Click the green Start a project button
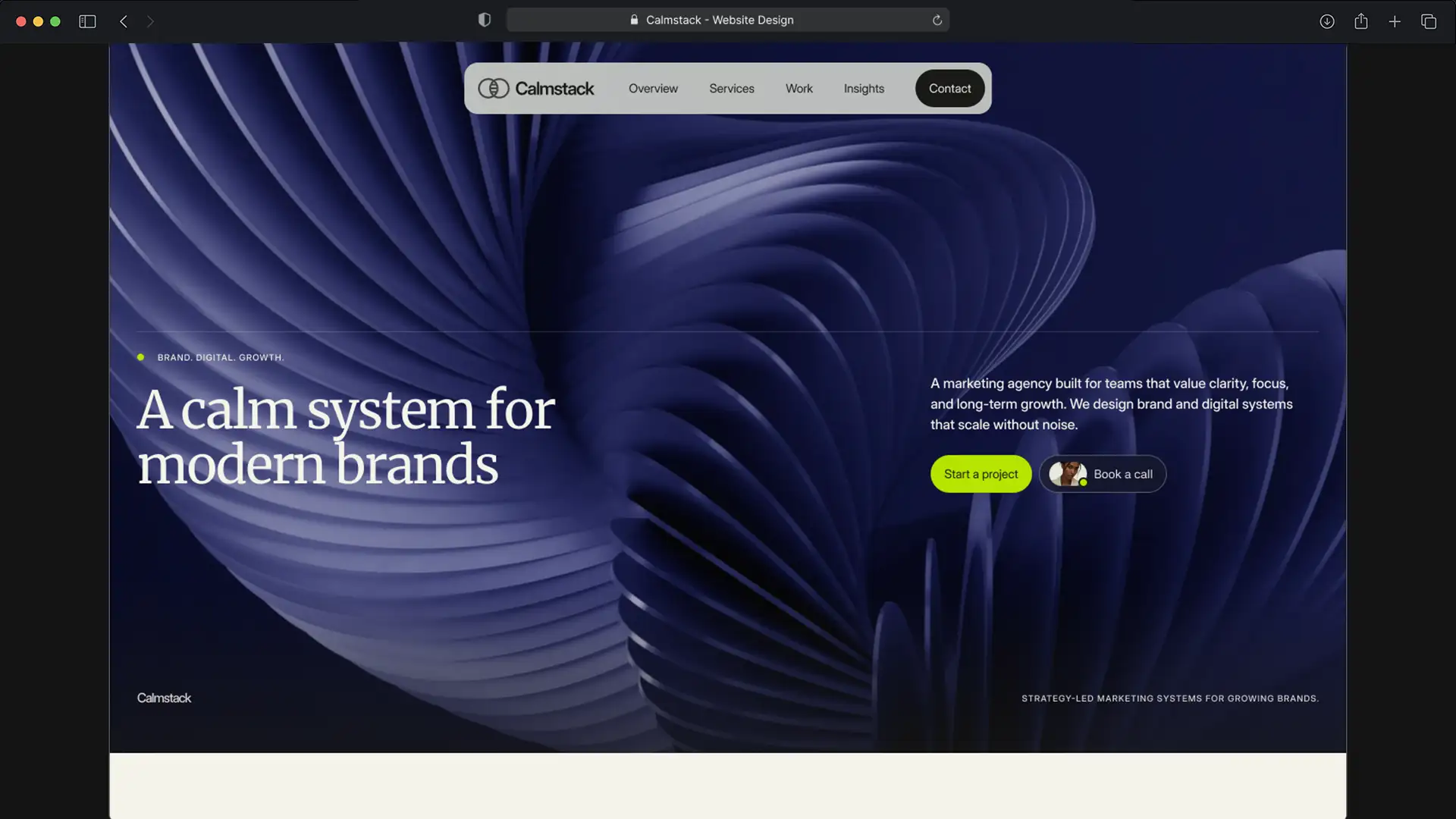The height and width of the screenshot is (819, 1456). [981, 474]
